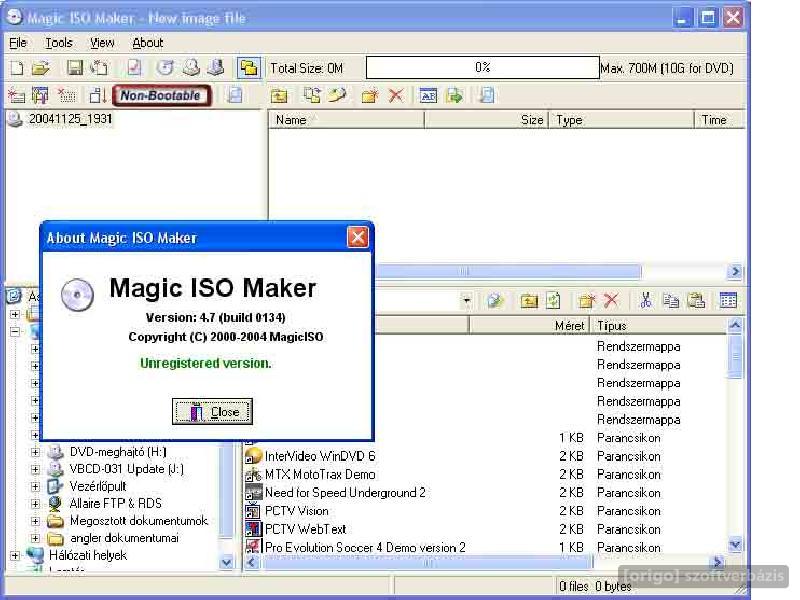The image size is (800, 600).
Task: Expand Megosztott dokumentumok node
Action: point(35,521)
